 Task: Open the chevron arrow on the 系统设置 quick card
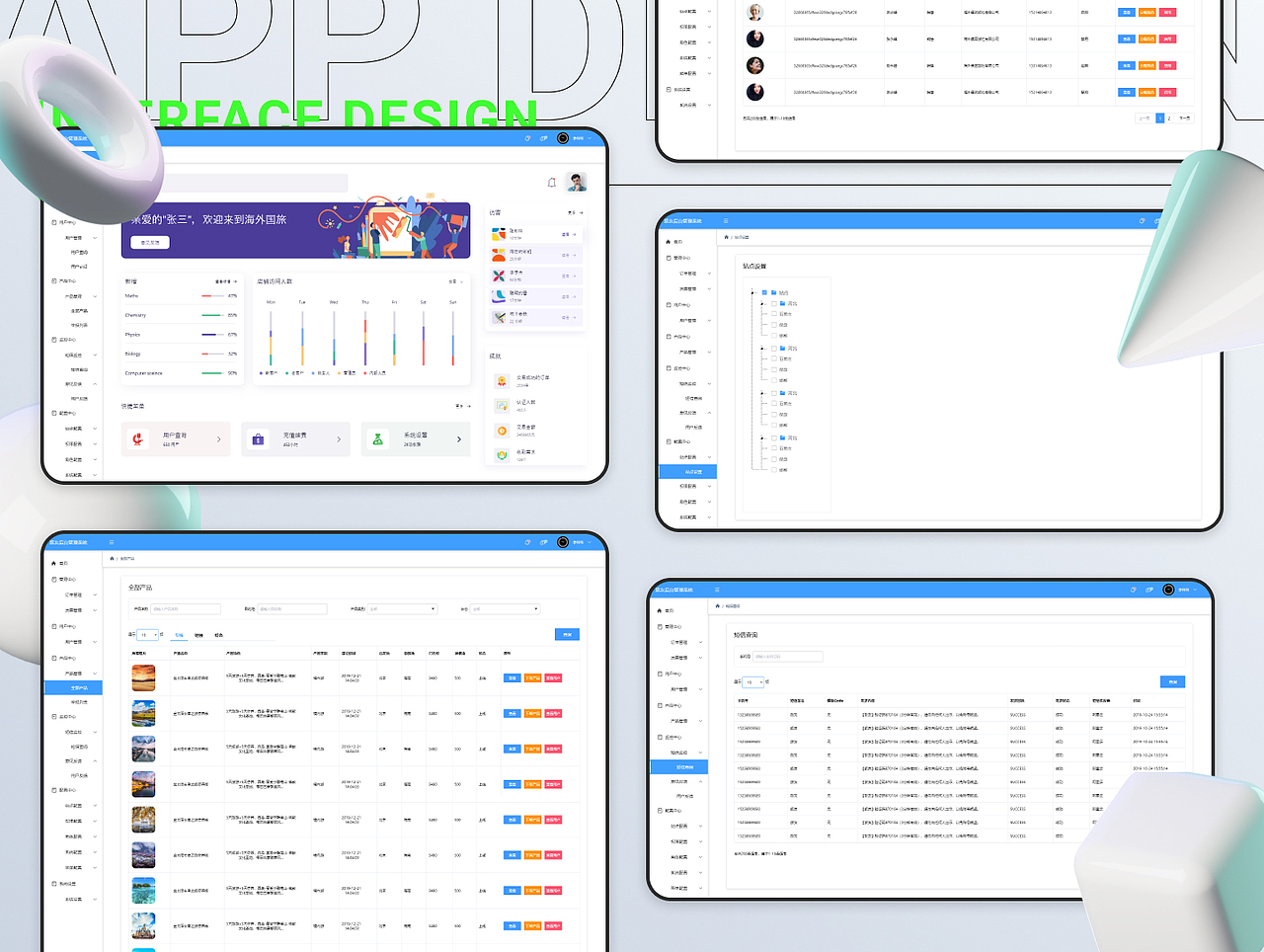458,439
